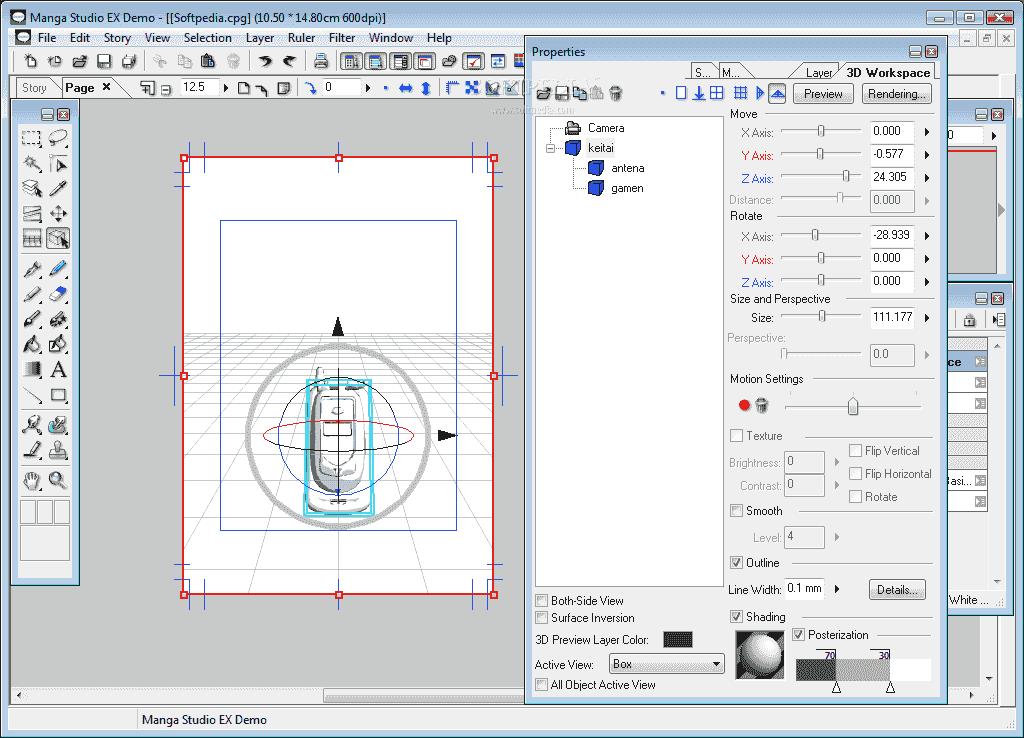Select the Text tool
This screenshot has width=1024, height=738.
tap(58, 370)
